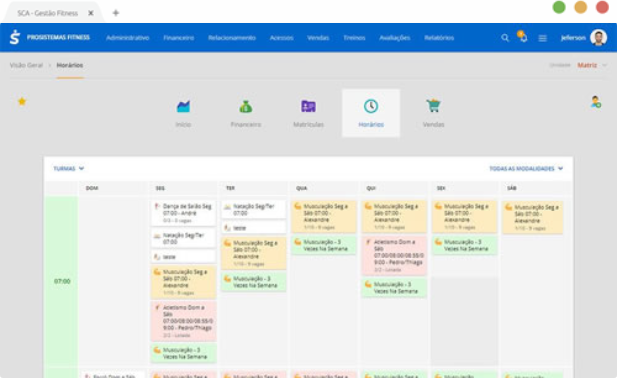Click the orange window control circle
617x378 pixels.
[580, 7]
